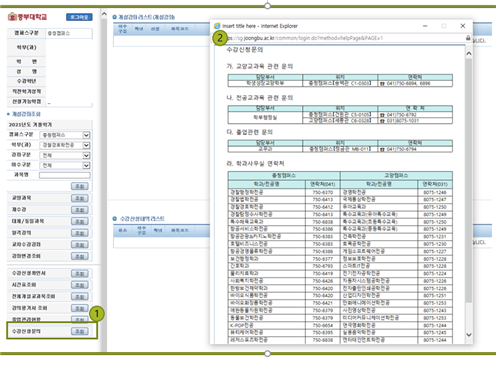This screenshot has width=498, height=366.
Task: Click phone number 8075-1231 in the table
Action: pos(435,237)
